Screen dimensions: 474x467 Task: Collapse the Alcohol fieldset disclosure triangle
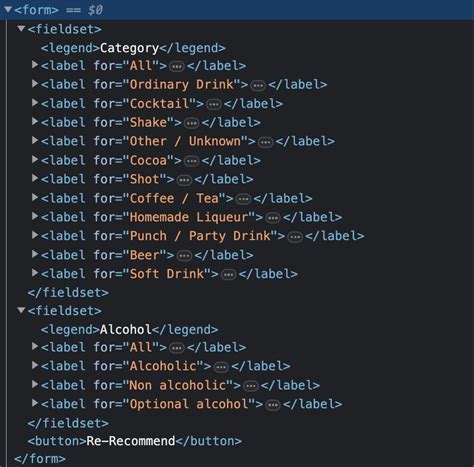(21, 310)
